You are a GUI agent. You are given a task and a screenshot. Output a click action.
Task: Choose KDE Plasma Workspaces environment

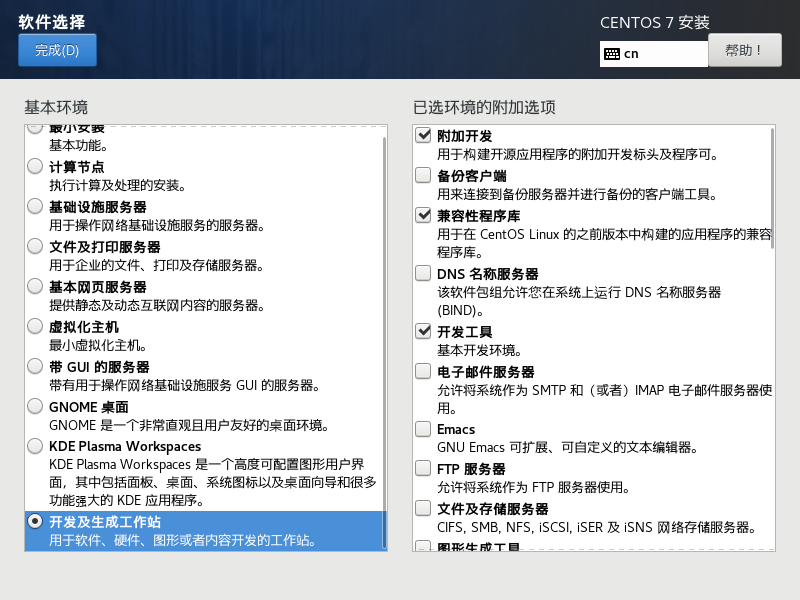(35, 446)
